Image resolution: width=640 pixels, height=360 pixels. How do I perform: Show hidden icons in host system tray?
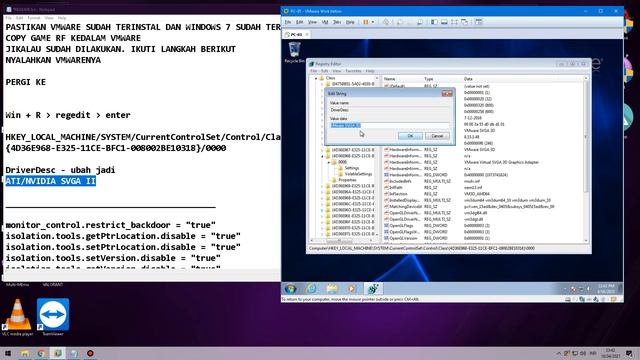[x=558, y=353]
